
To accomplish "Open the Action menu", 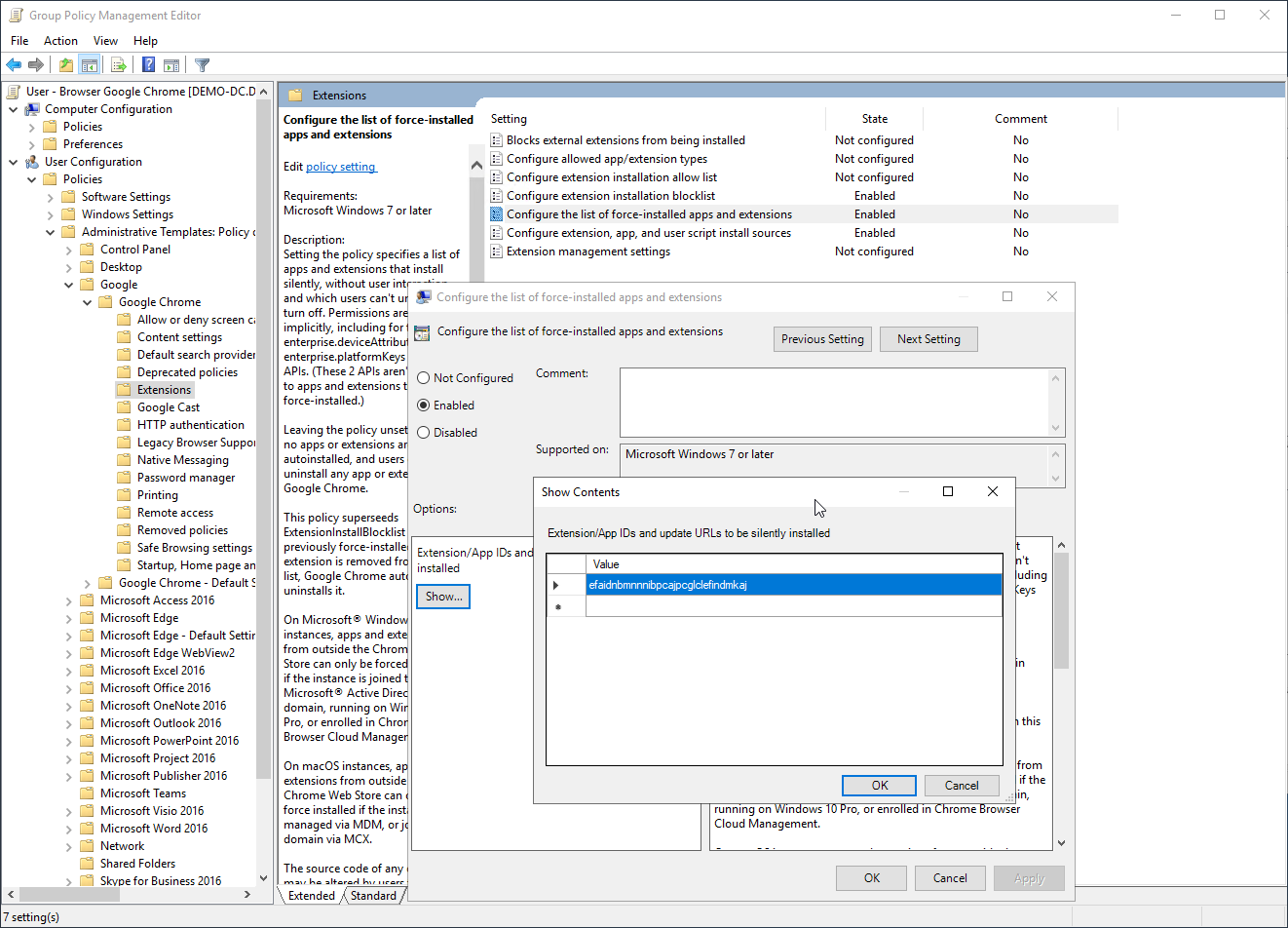I will 60,41.
